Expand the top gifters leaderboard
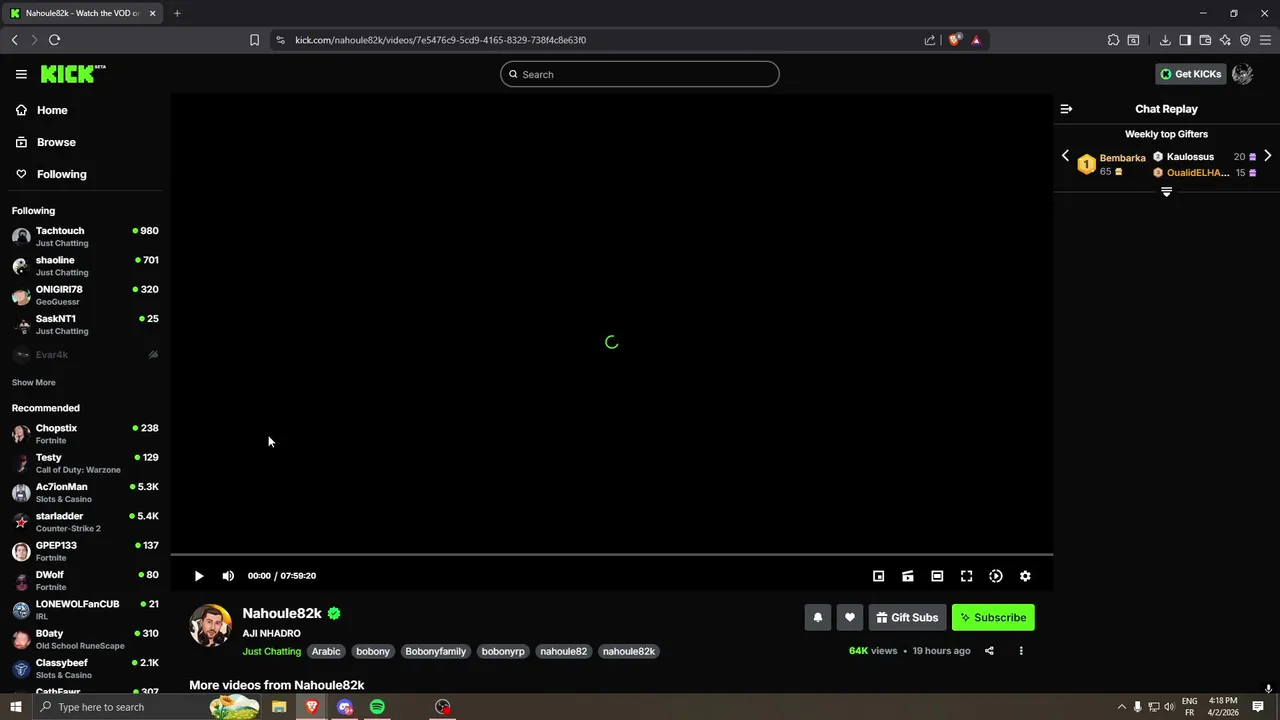Viewport: 1280px width, 720px height. (x=1166, y=192)
